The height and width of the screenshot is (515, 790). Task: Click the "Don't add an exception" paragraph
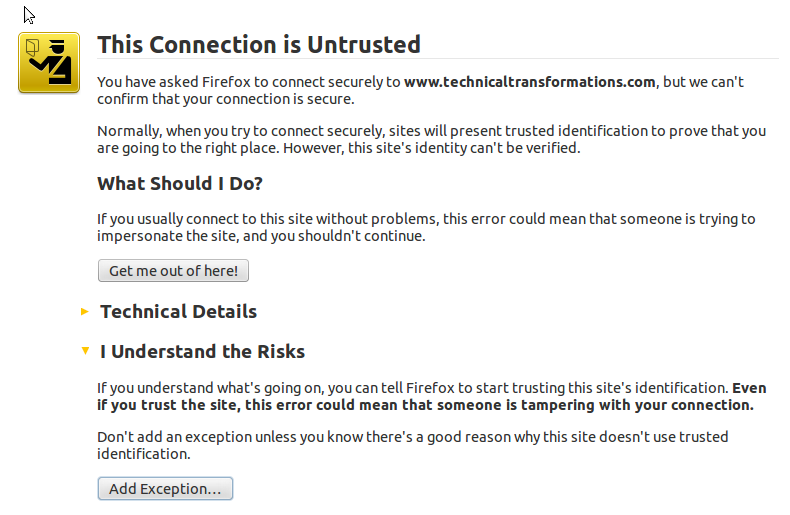click(x=412, y=445)
